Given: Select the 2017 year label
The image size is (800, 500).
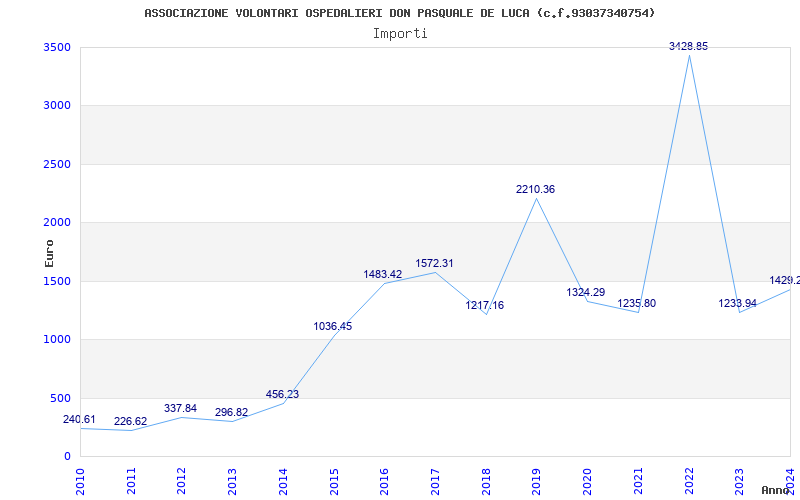Looking at the screenshot, I should click(435, 481).
